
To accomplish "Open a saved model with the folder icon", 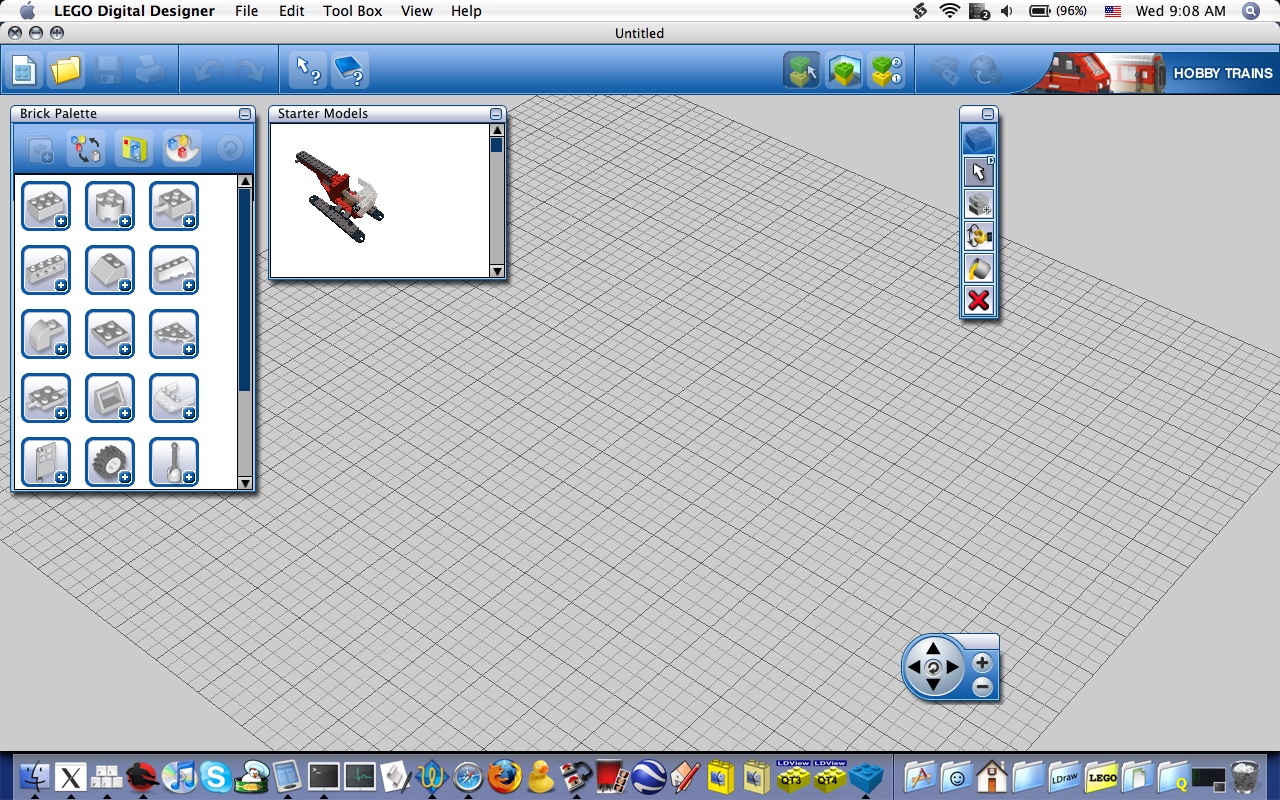I will (x=64, y=70).
